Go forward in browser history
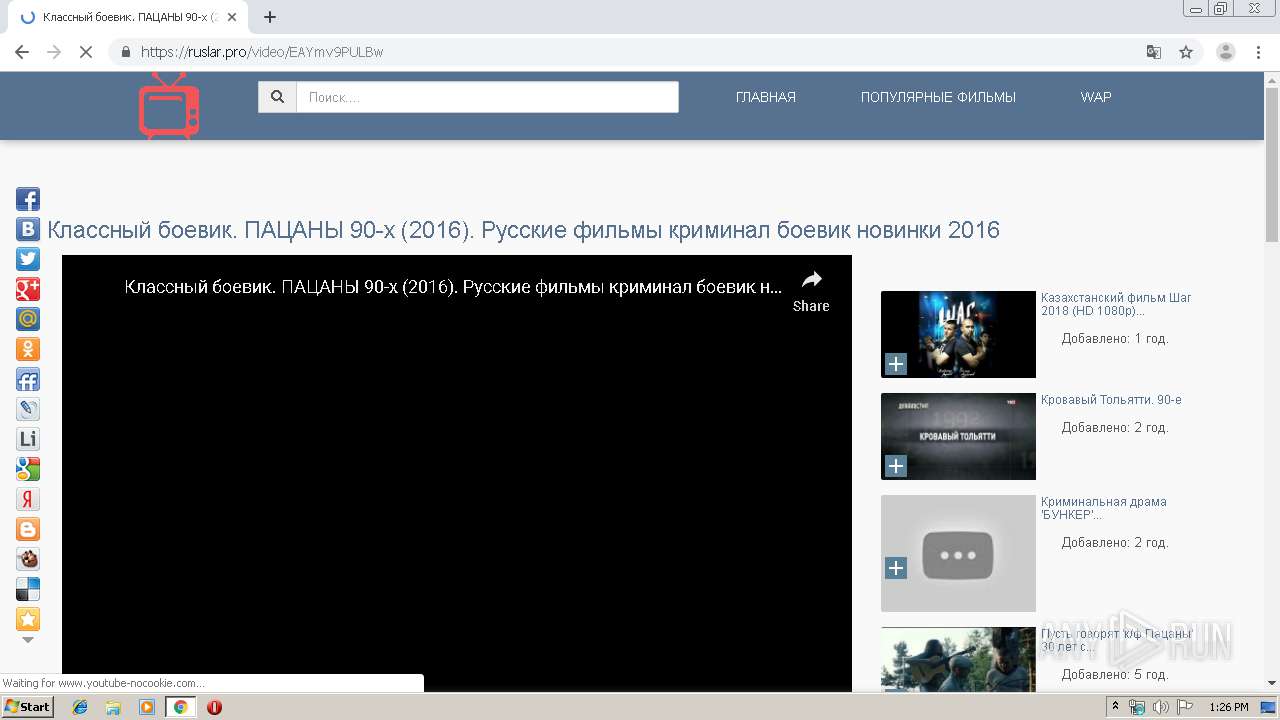Screen dimensions: 1280x720 [x=54, y=52]
